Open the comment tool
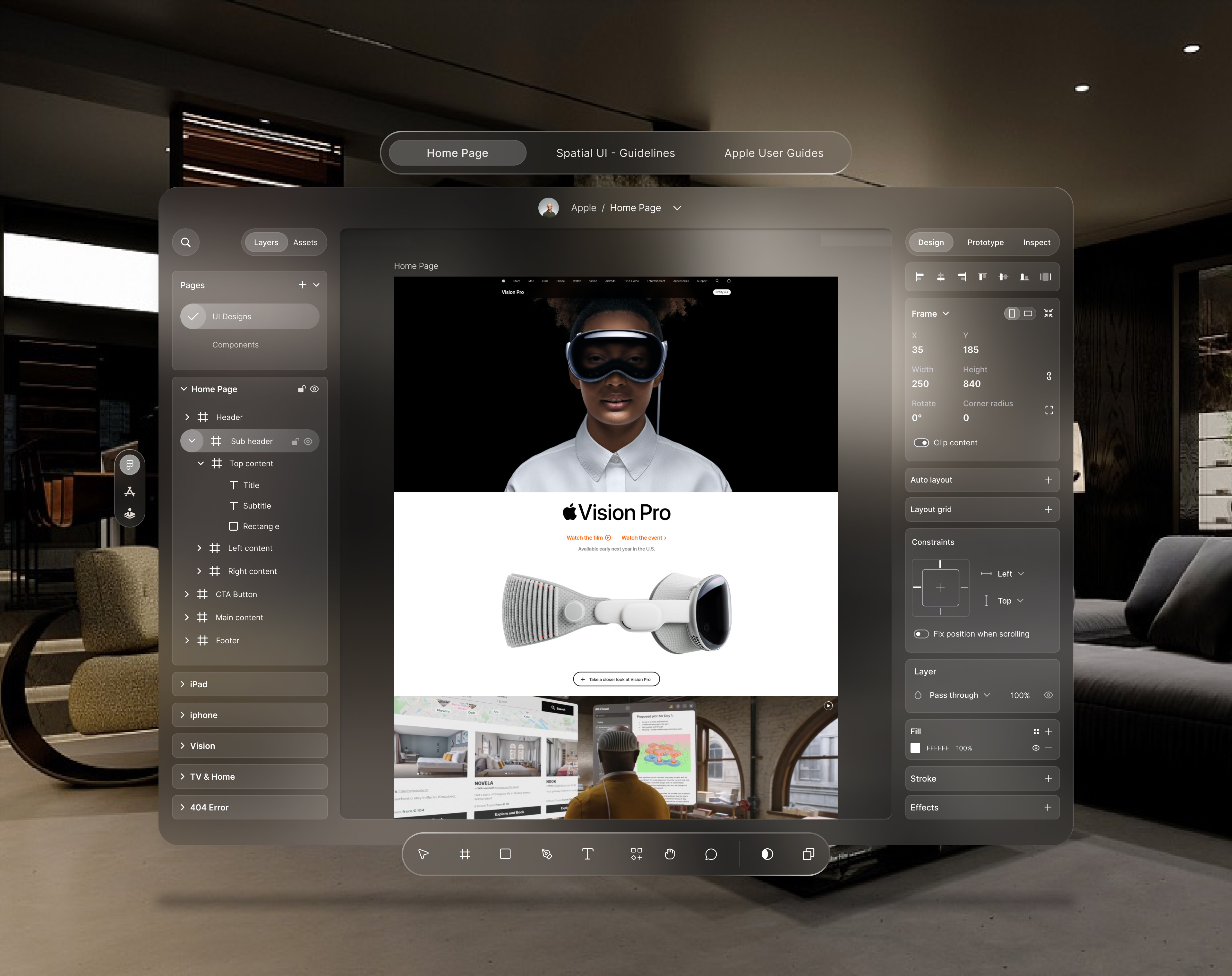This screenshot has height=976, width=1232. 711,854
